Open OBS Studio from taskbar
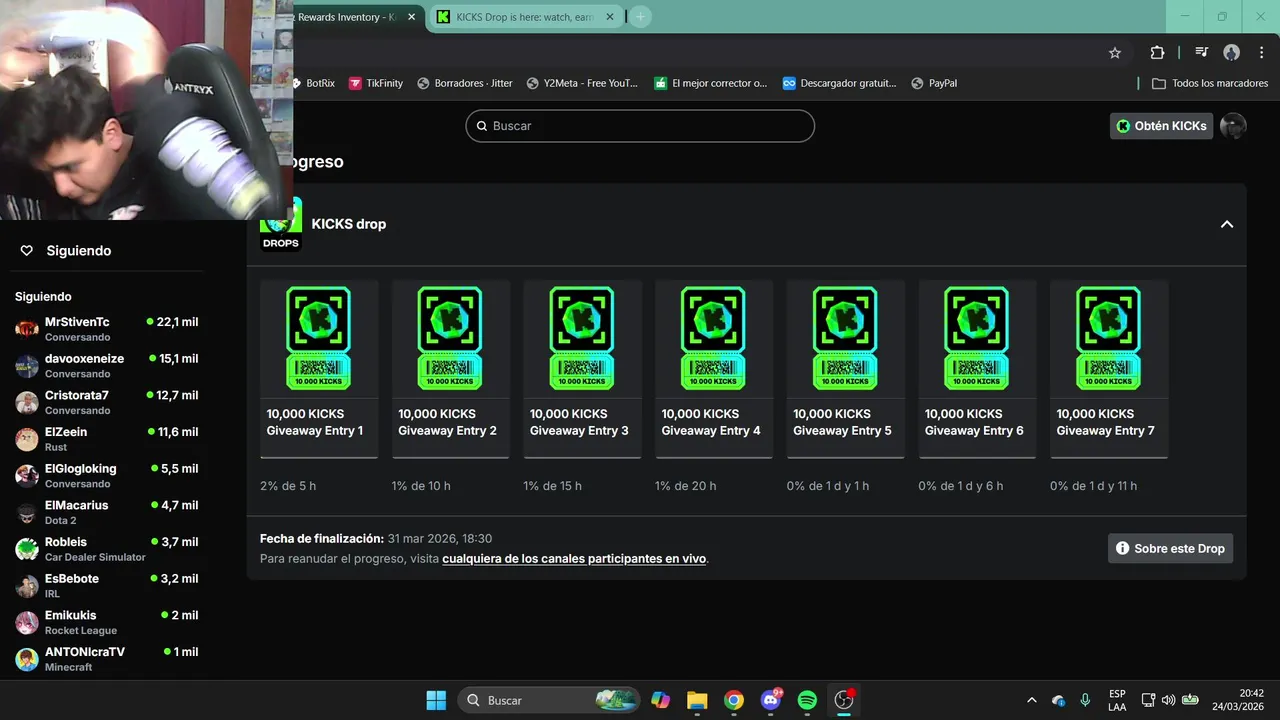1280x720 pixels. tap(844, 700)
